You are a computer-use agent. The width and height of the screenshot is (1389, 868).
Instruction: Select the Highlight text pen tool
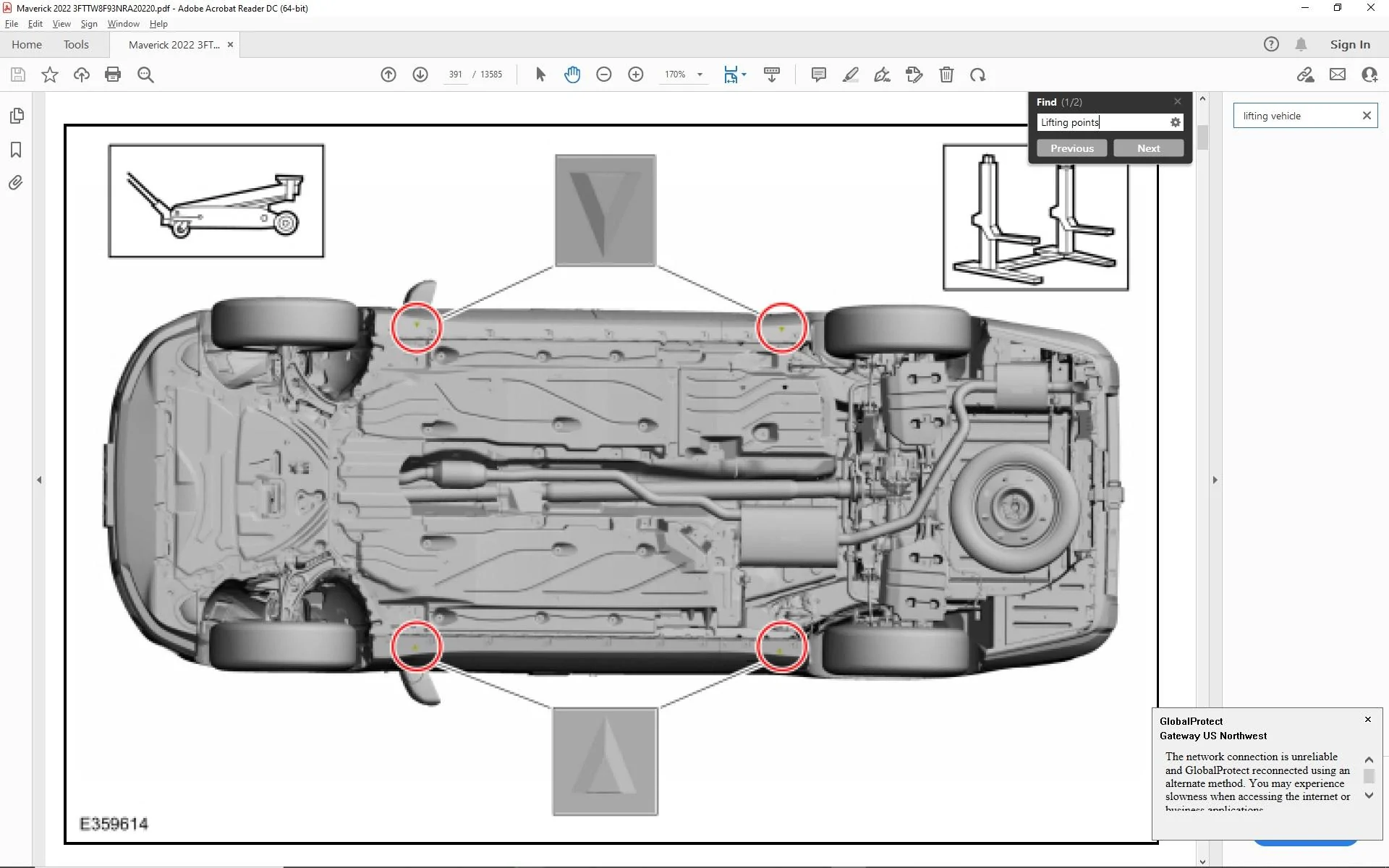pyautogui.click(x=851, y=75)
